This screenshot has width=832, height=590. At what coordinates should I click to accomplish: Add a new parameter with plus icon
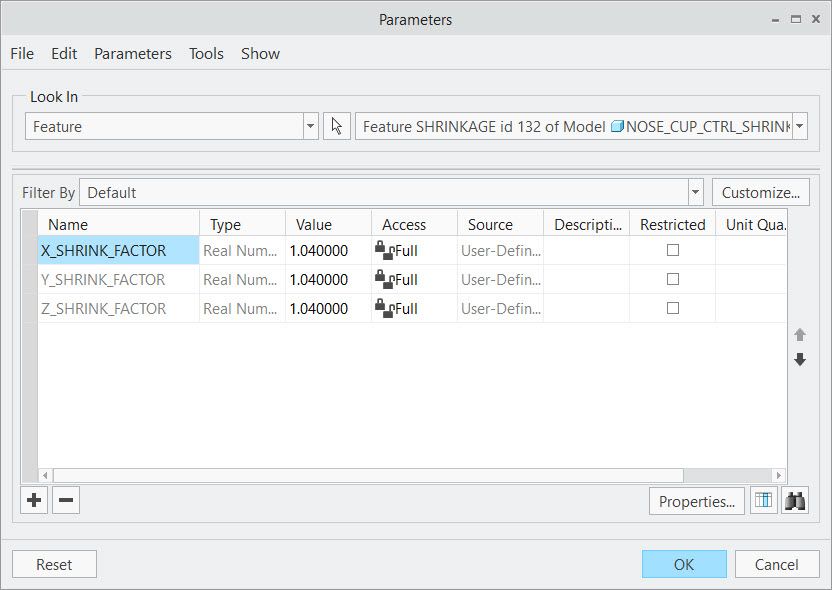tap(34, 500)
